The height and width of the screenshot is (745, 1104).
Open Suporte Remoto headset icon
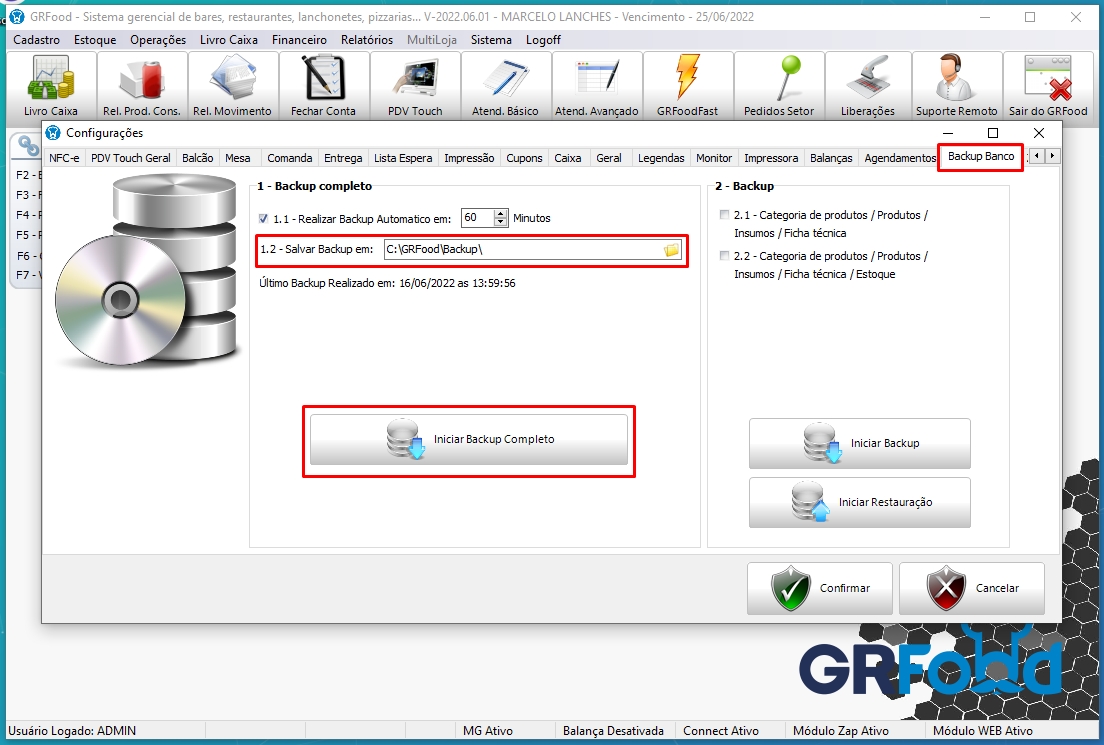click(956, 85)
